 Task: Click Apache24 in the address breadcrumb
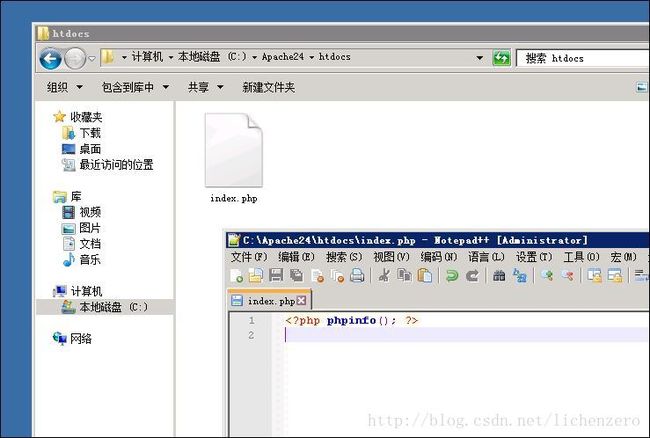pyautogui.click(x=283, y=57)
